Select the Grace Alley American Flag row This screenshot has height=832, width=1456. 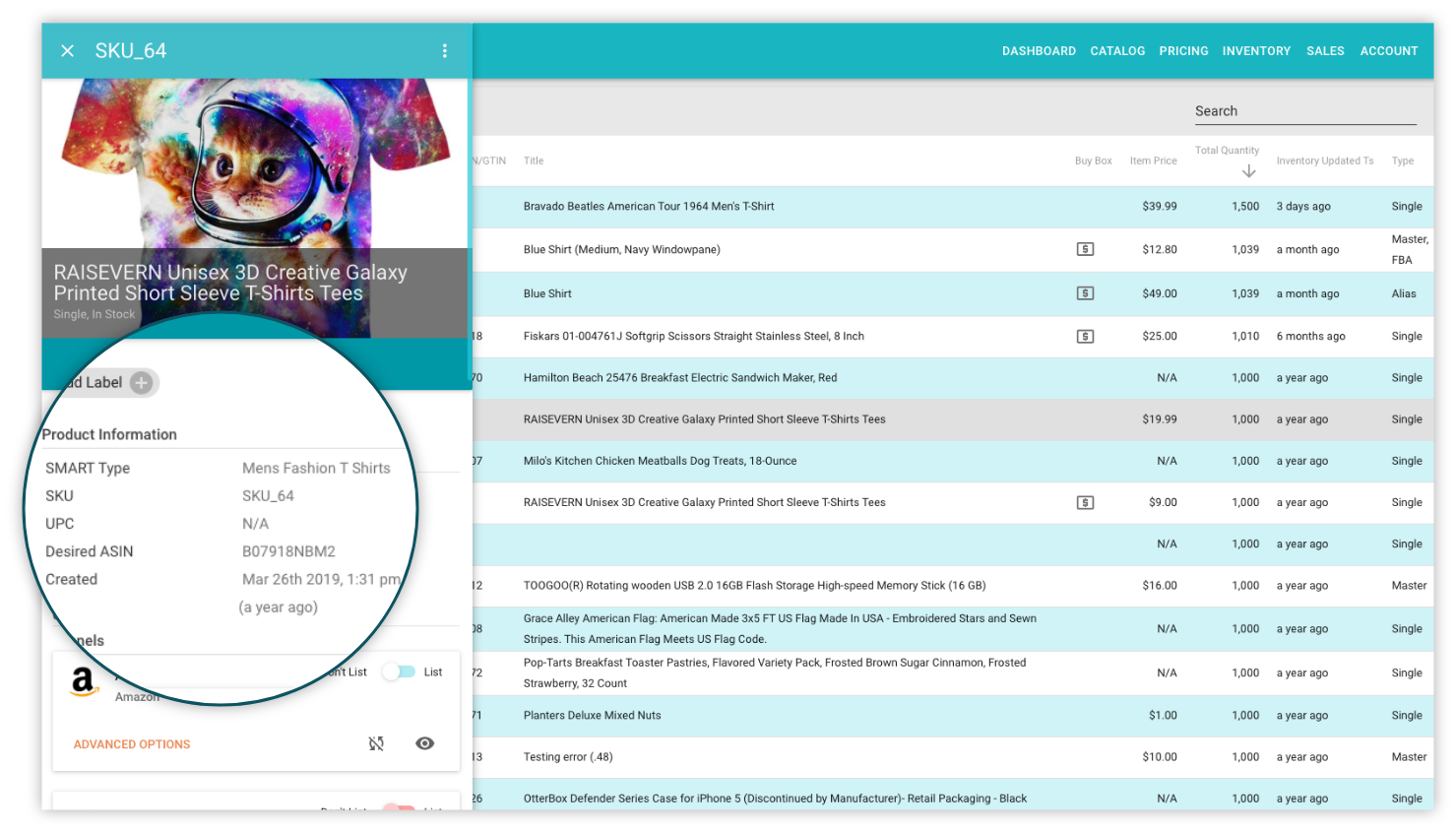(952, 629)
